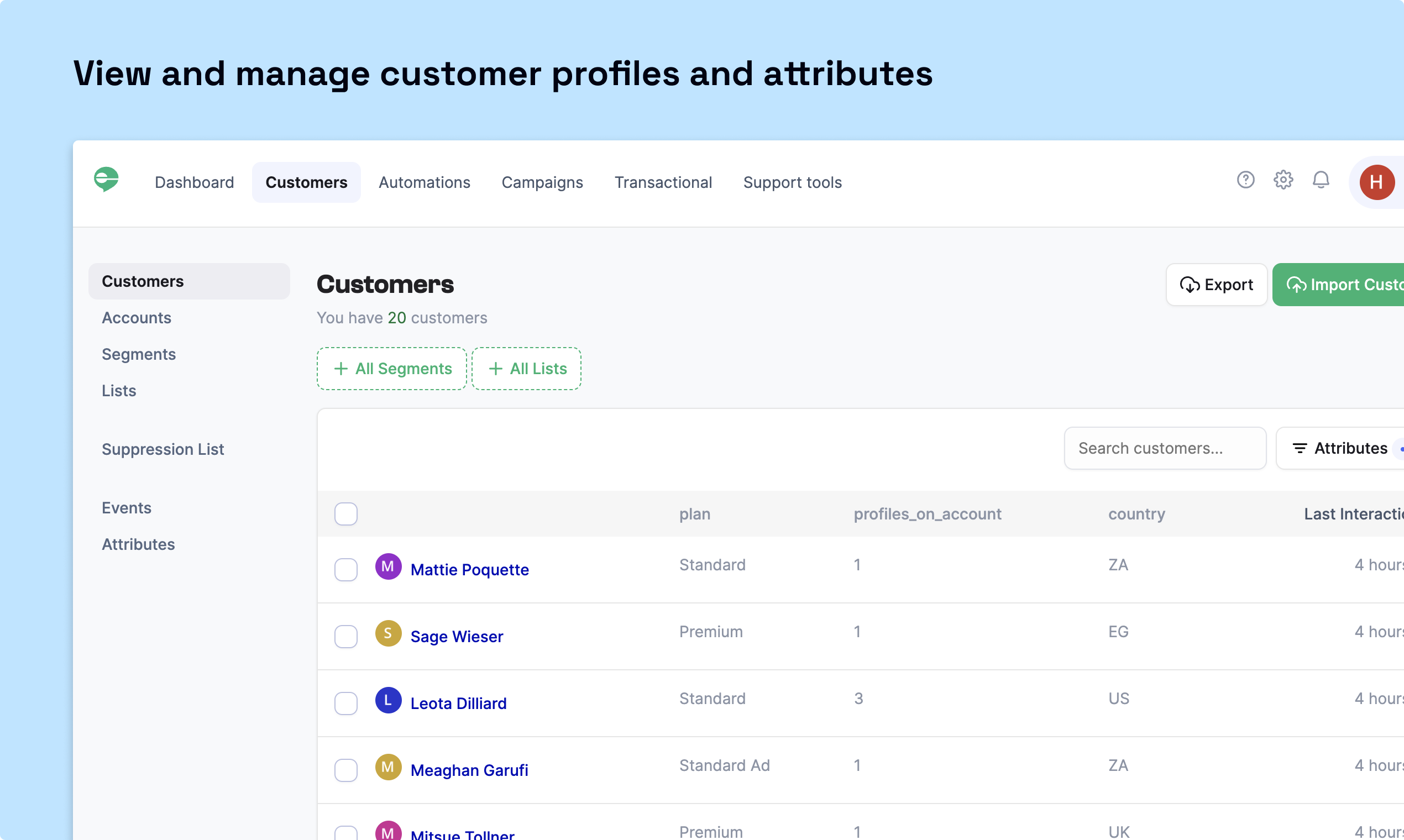Open settings gear icon
Image resolution: width=1404 pixels, height=840 pixels.
tap(1283, 180)
